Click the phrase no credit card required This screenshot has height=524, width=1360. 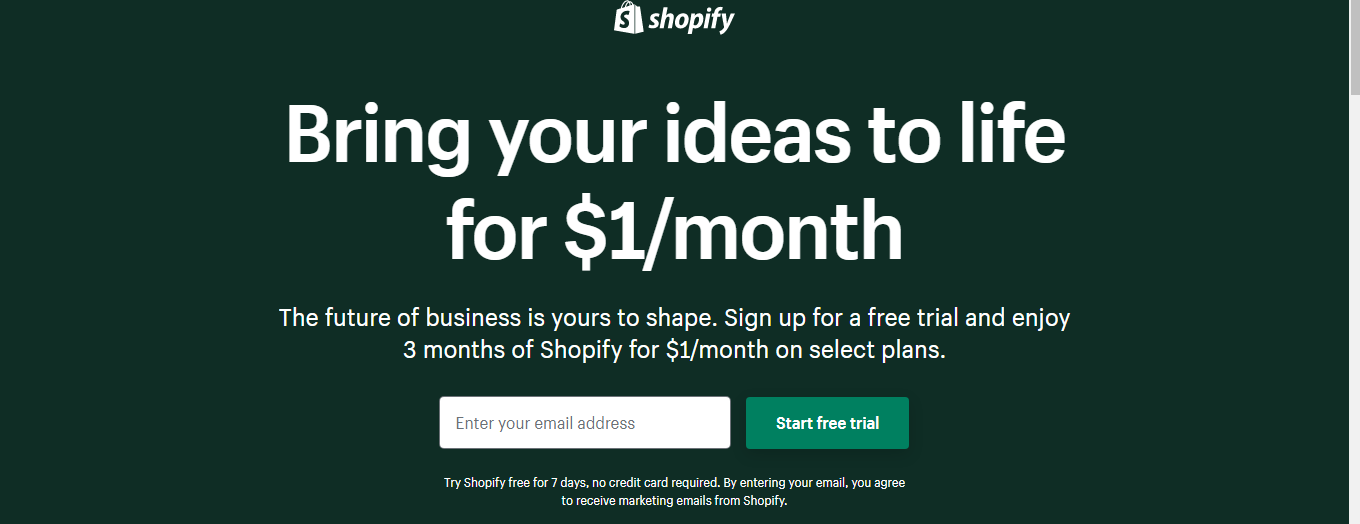(x=653, y=483)
